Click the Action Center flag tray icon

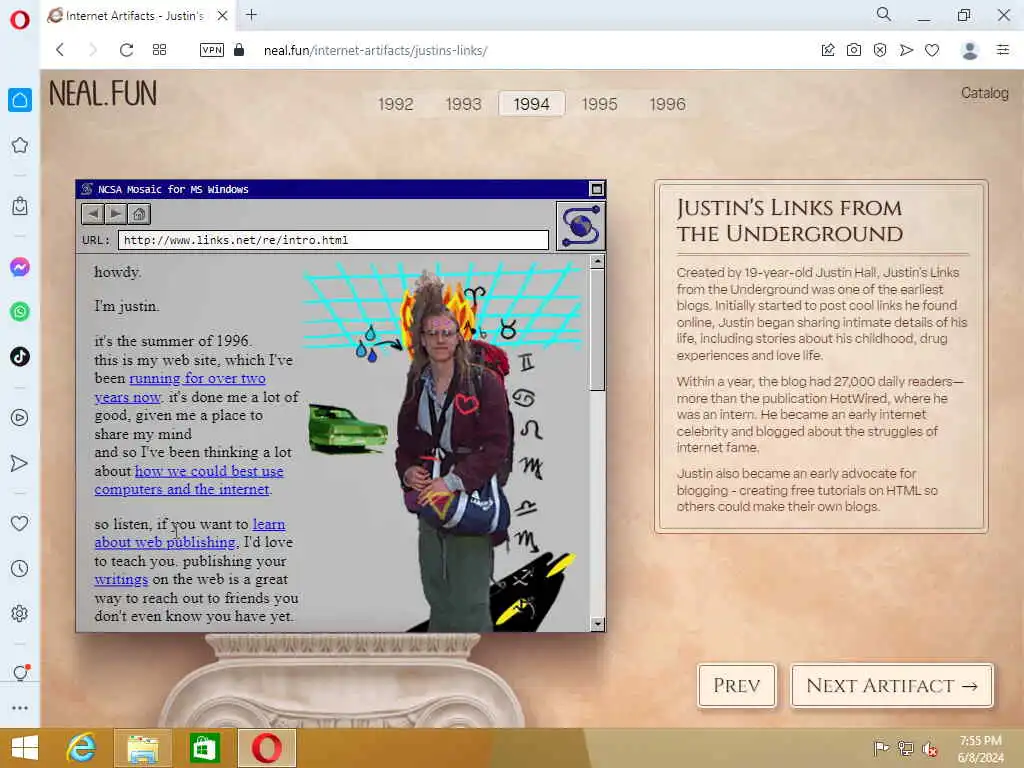pos(881,748)
